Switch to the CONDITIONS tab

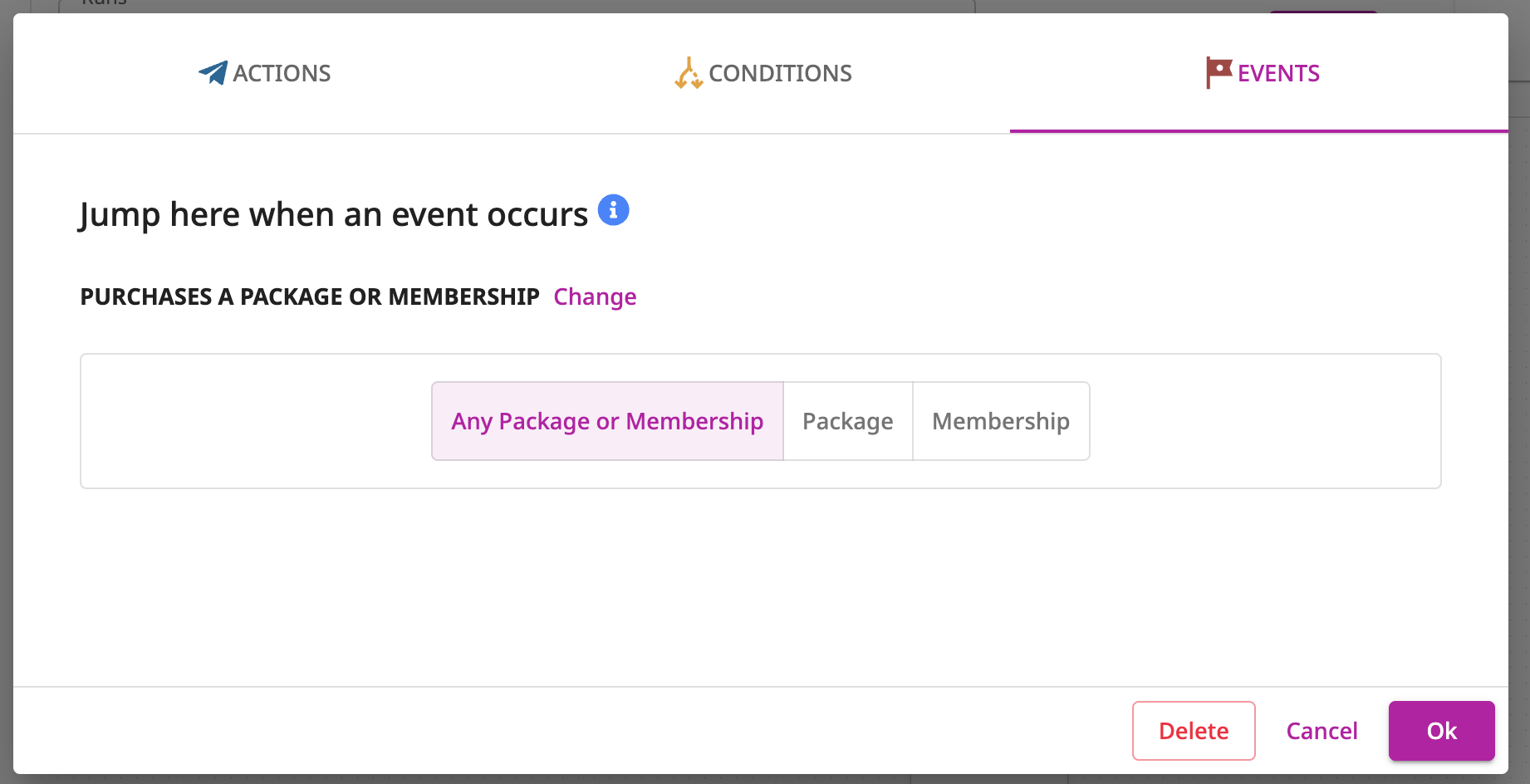[761, 73]
